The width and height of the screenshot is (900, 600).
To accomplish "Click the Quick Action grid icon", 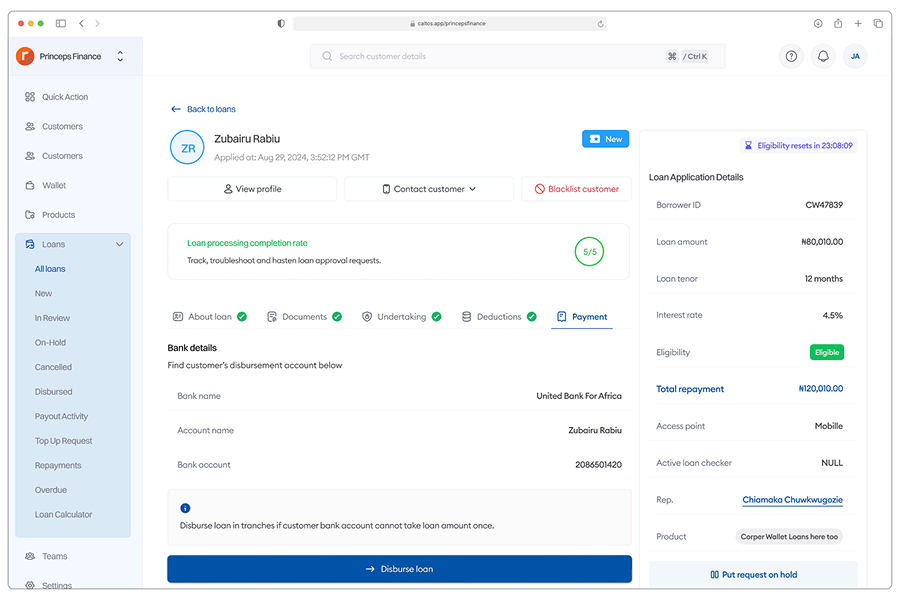I will (30, 97).
